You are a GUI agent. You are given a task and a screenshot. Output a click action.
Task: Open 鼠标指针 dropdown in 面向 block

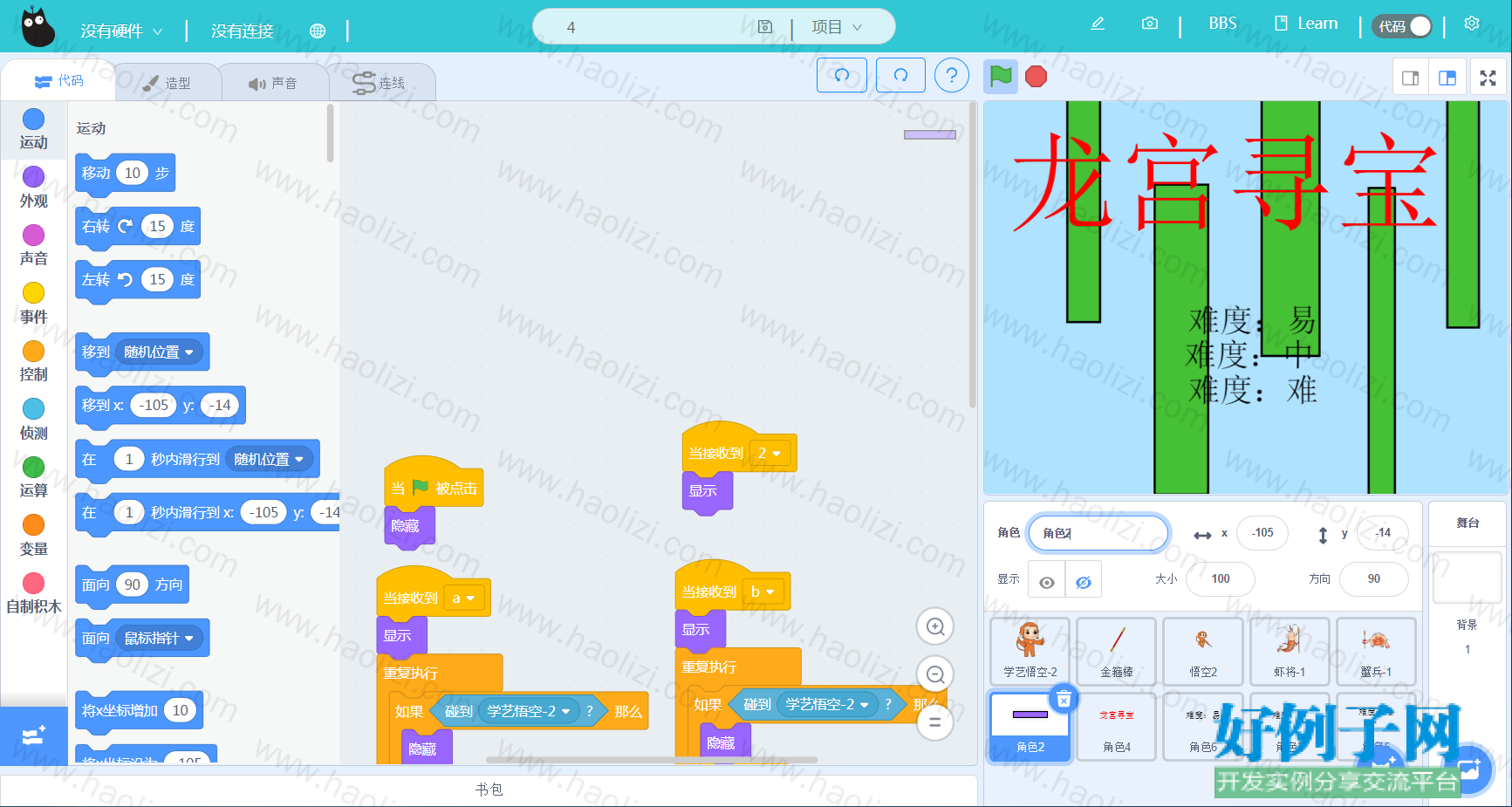click(x=160, y=638)
